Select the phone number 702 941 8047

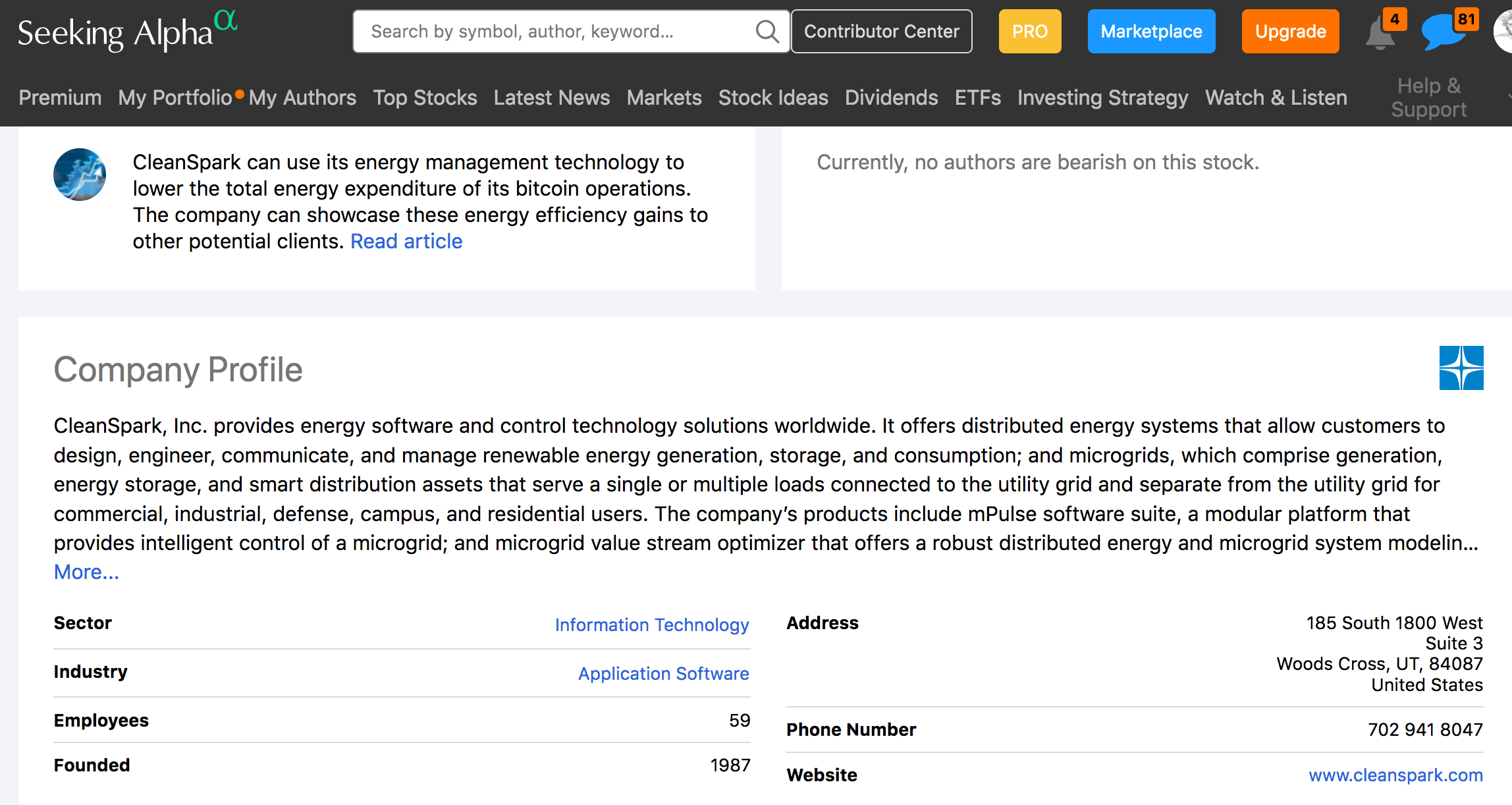[x=1425, y=729]
